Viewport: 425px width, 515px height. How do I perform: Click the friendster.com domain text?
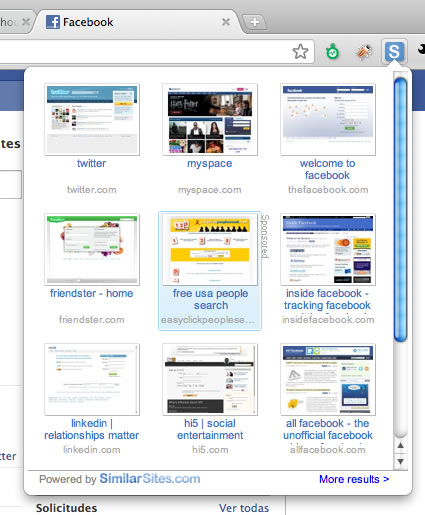coord(92,320)
